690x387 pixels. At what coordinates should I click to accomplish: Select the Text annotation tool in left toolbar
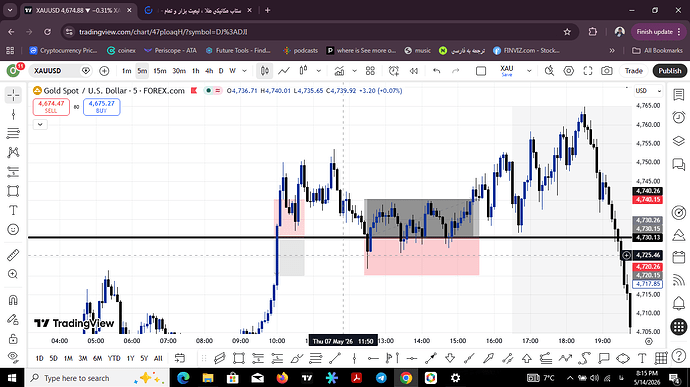pyautogui.click(x=13, y=210)
